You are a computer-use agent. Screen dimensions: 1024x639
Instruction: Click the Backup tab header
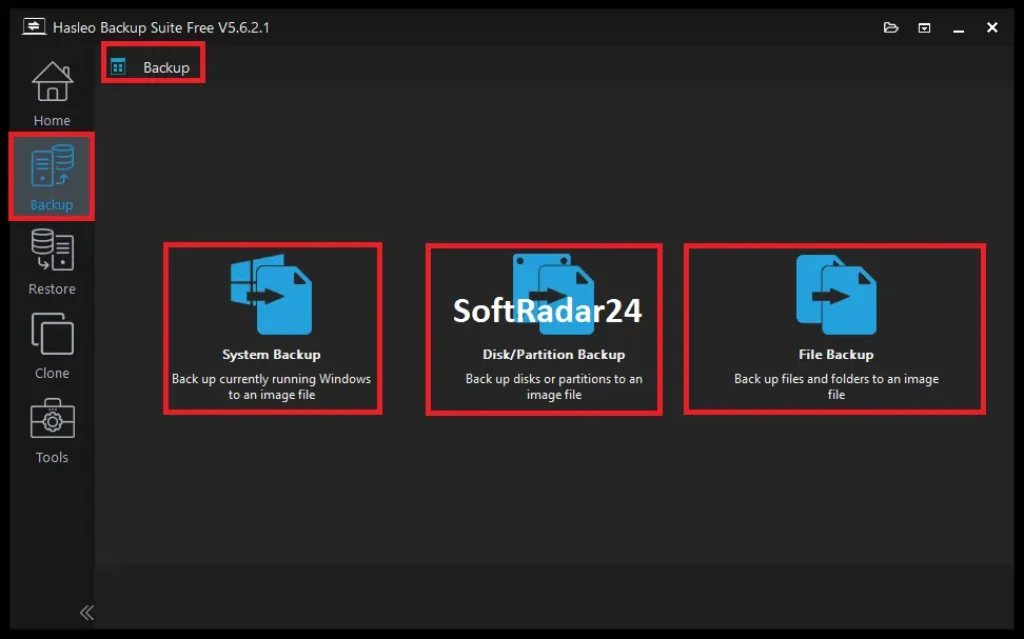pyautogui.click(x=153, y=67)
